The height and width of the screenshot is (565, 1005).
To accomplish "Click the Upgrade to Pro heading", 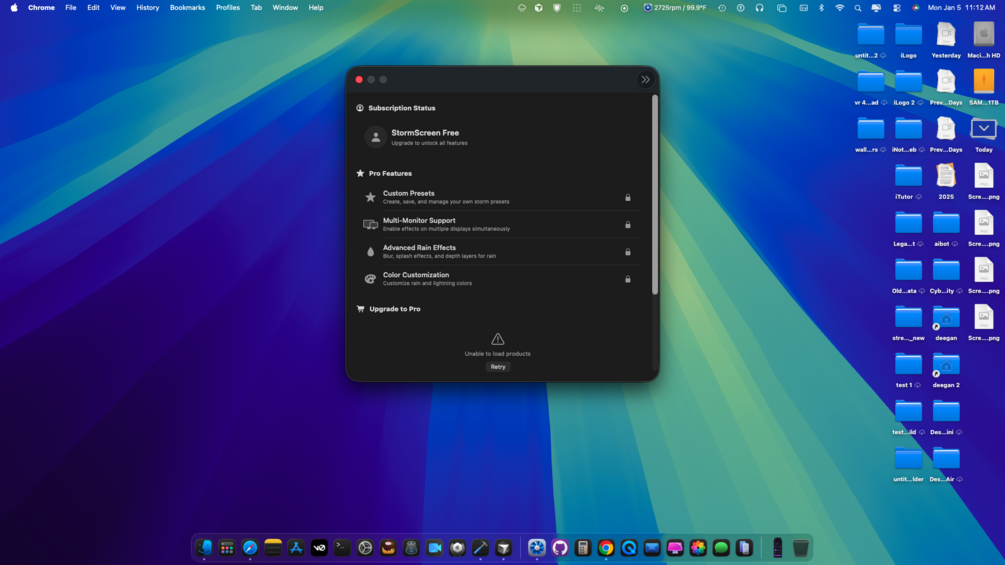I will tap(395, 309).
